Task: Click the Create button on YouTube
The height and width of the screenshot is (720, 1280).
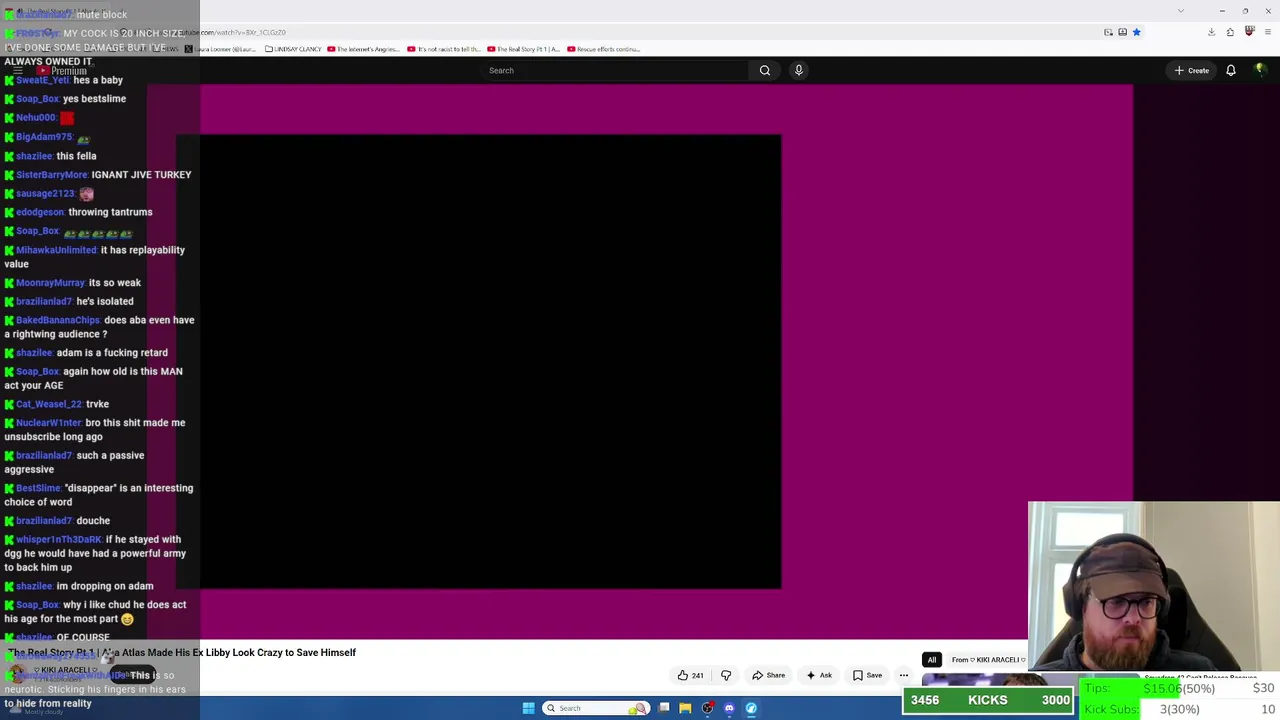Action: coord(1192,70)
